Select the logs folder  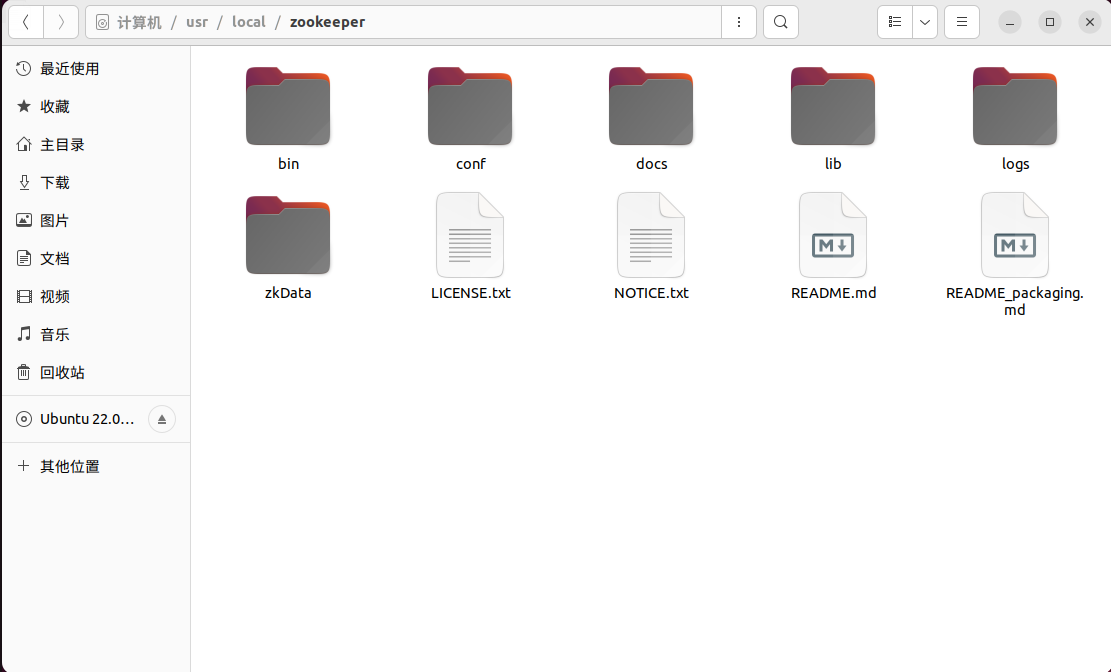tap(1015, 106)
